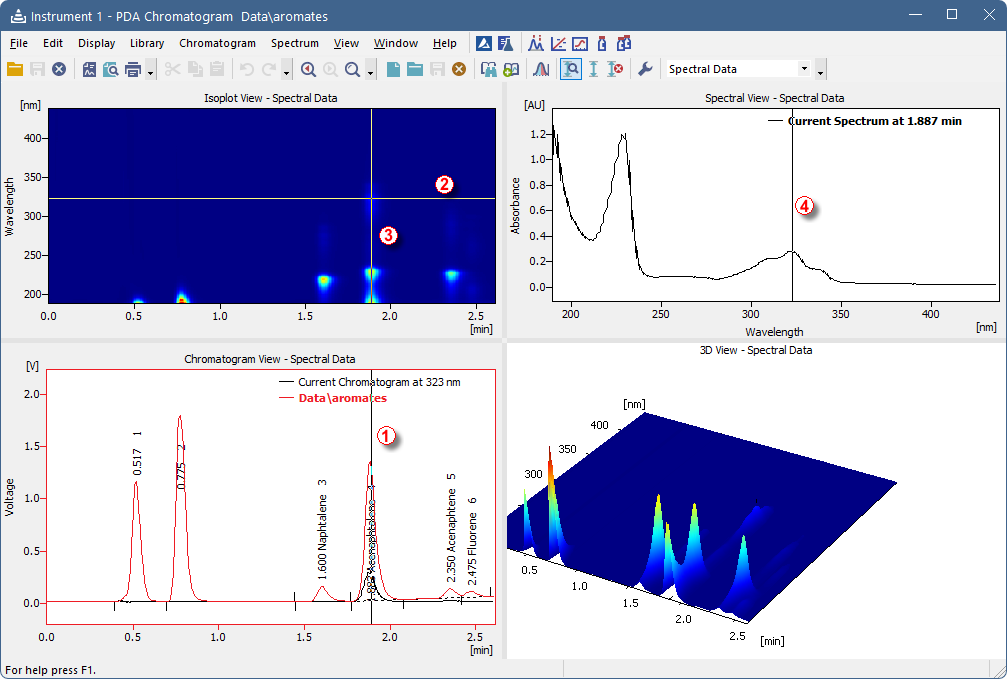
Task: Click the report setup icon
Action: 89,69
